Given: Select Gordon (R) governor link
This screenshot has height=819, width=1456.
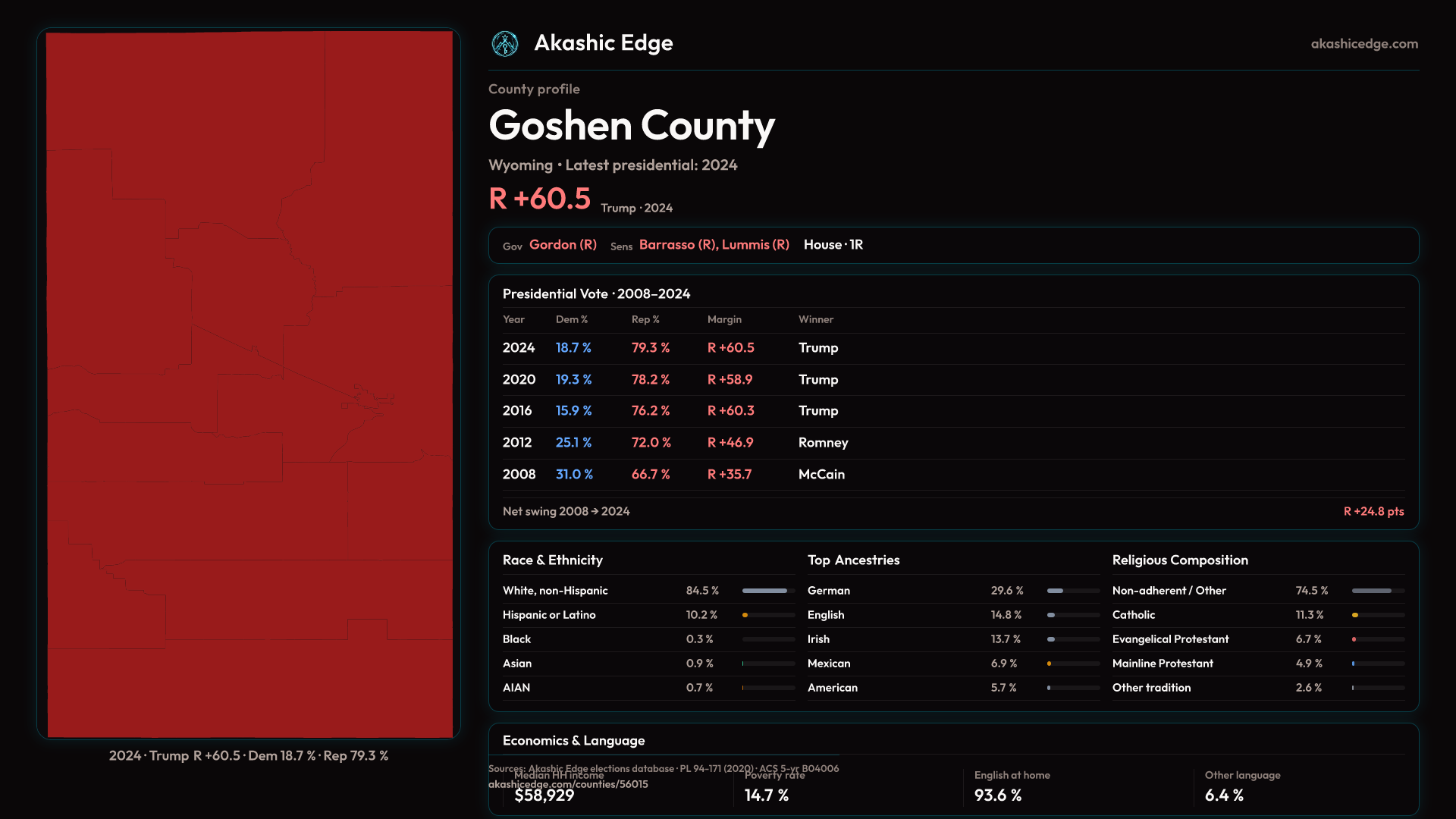Looking at the screenshot, I should (563, 245).
